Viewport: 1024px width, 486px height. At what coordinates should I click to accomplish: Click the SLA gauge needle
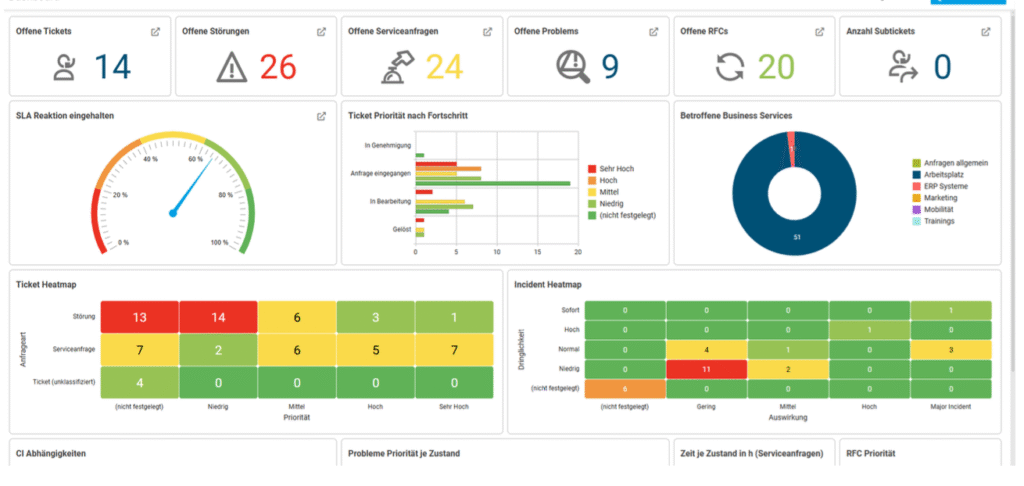coord(192,186)
